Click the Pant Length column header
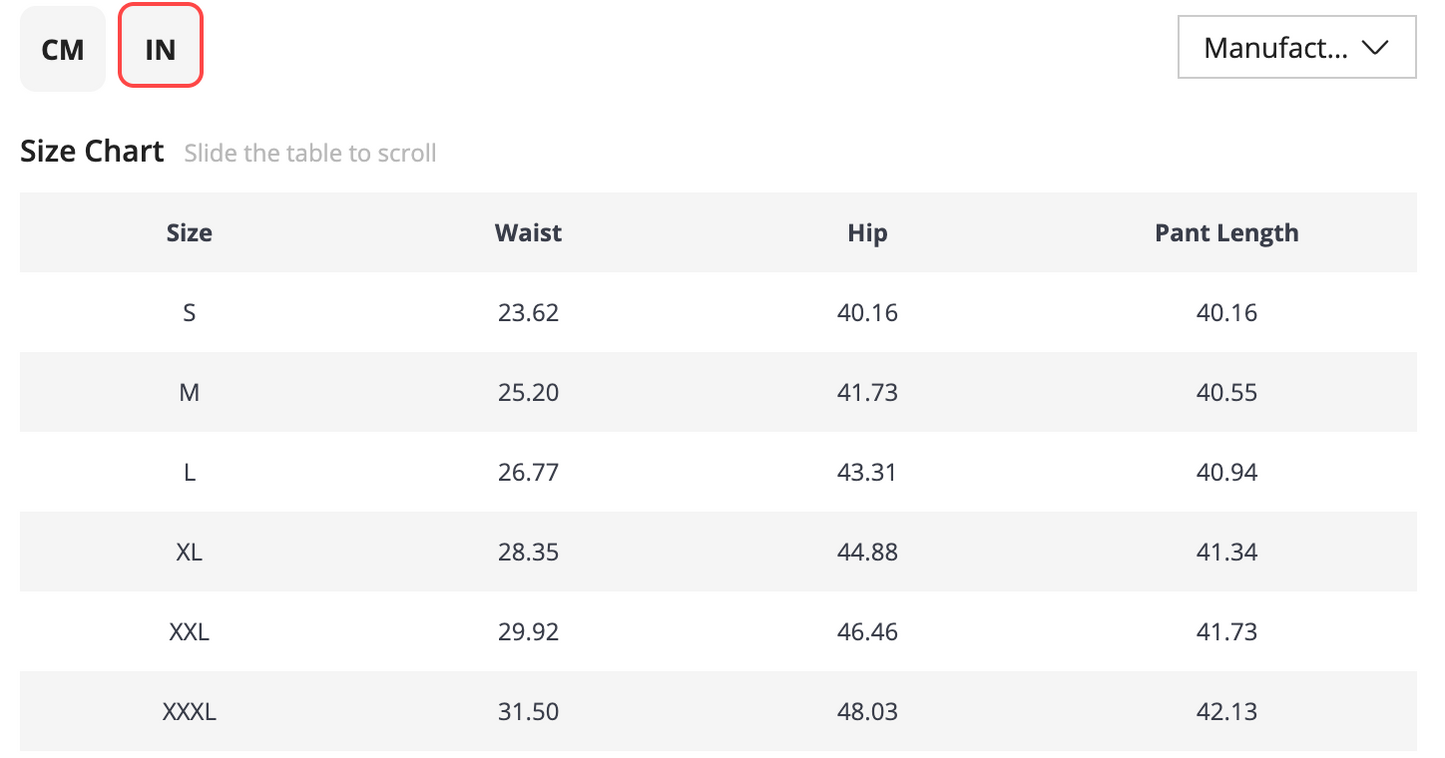1445x758 pixels. (x=1226, y=233)
